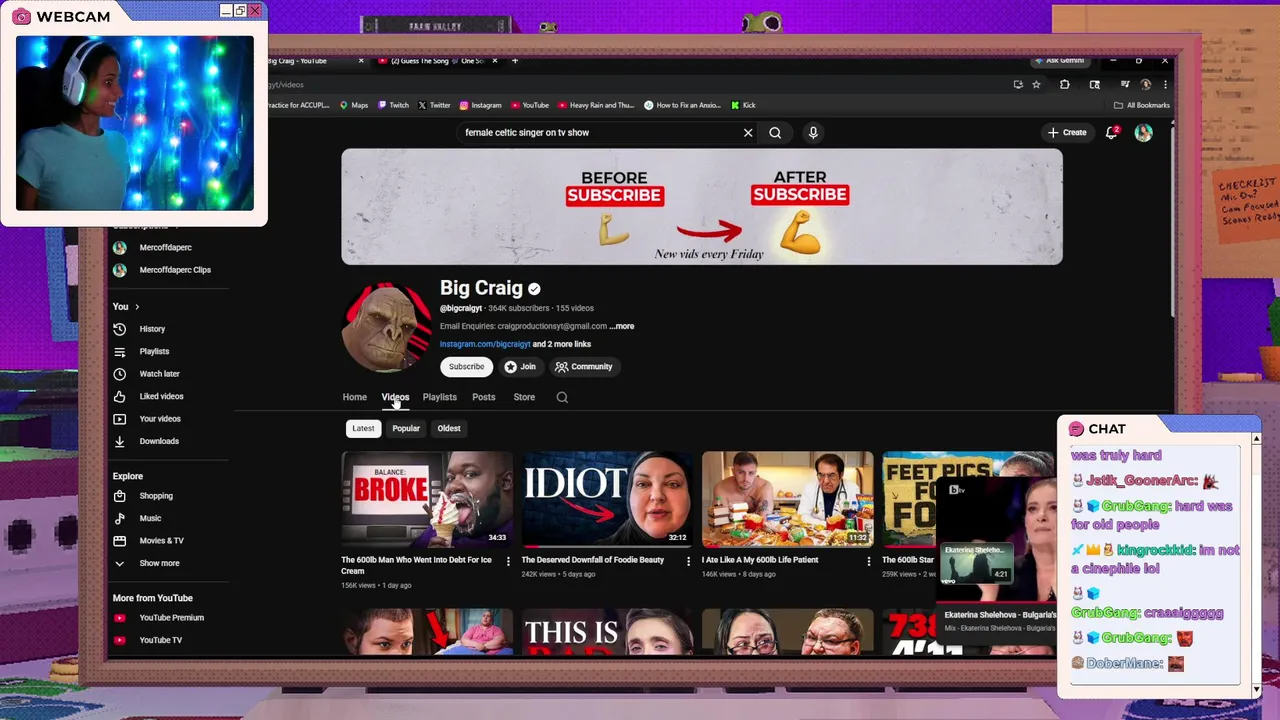This screenshot has width=1280, height=720.
Task: Open Chrome extensions puzzle icon
Action: coord(1064,84)
